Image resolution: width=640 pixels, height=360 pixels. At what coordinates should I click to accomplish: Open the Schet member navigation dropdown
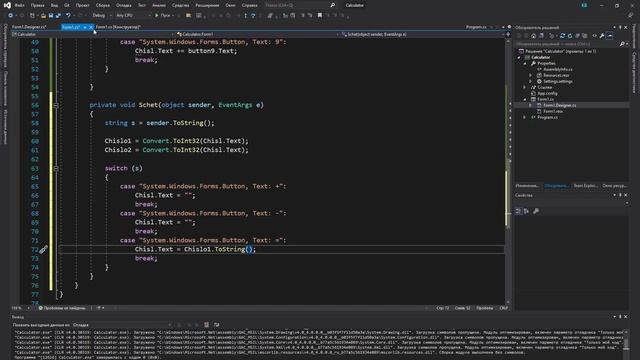[422, 34]
